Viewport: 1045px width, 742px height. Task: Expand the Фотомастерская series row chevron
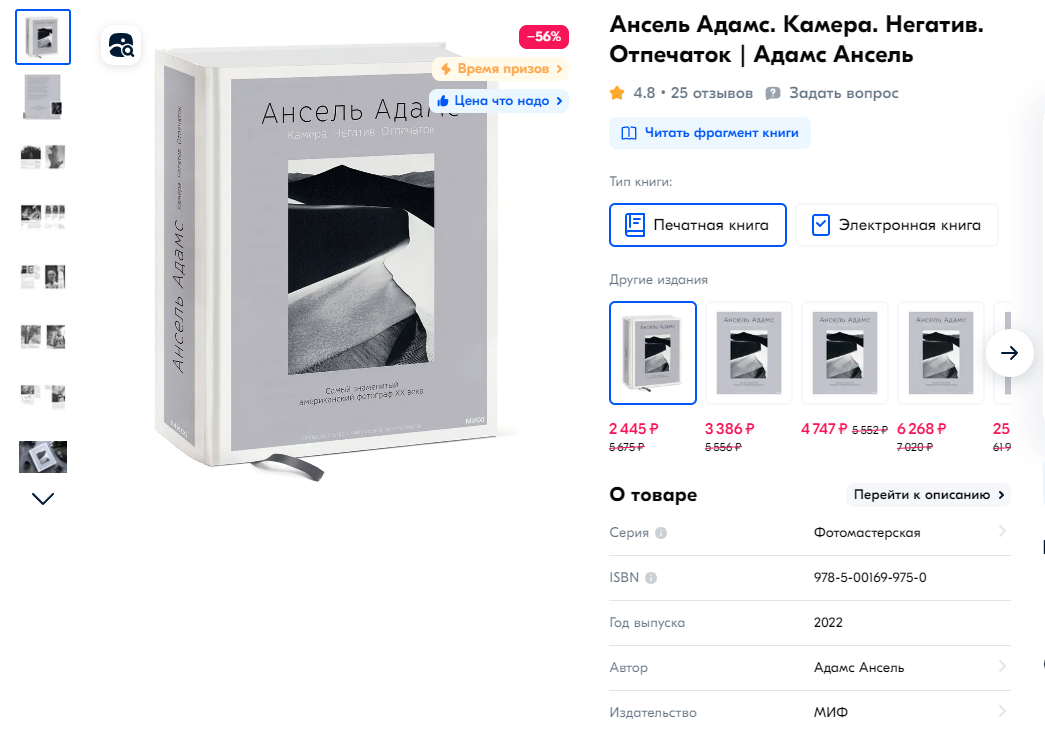1002,531
